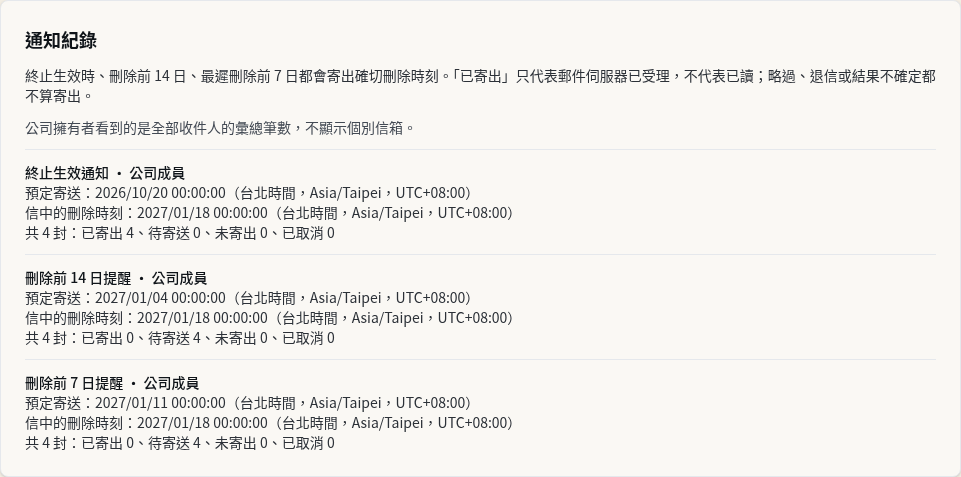Click deletion time line under 14 日提醒

269,318
